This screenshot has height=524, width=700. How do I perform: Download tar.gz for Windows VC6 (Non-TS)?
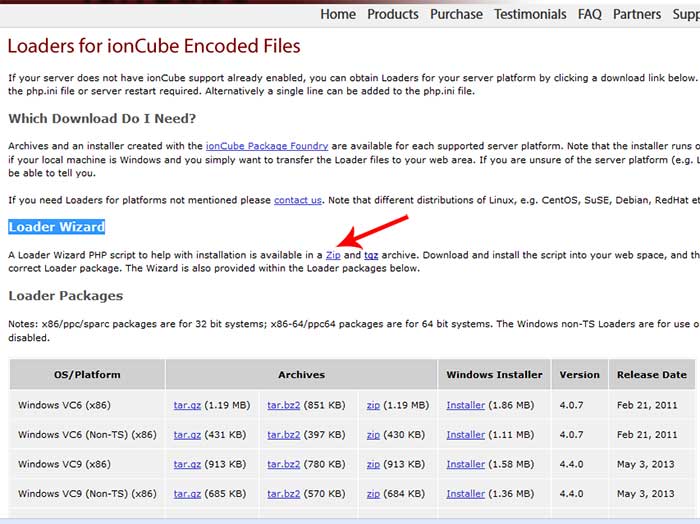(x=187, y=435)
